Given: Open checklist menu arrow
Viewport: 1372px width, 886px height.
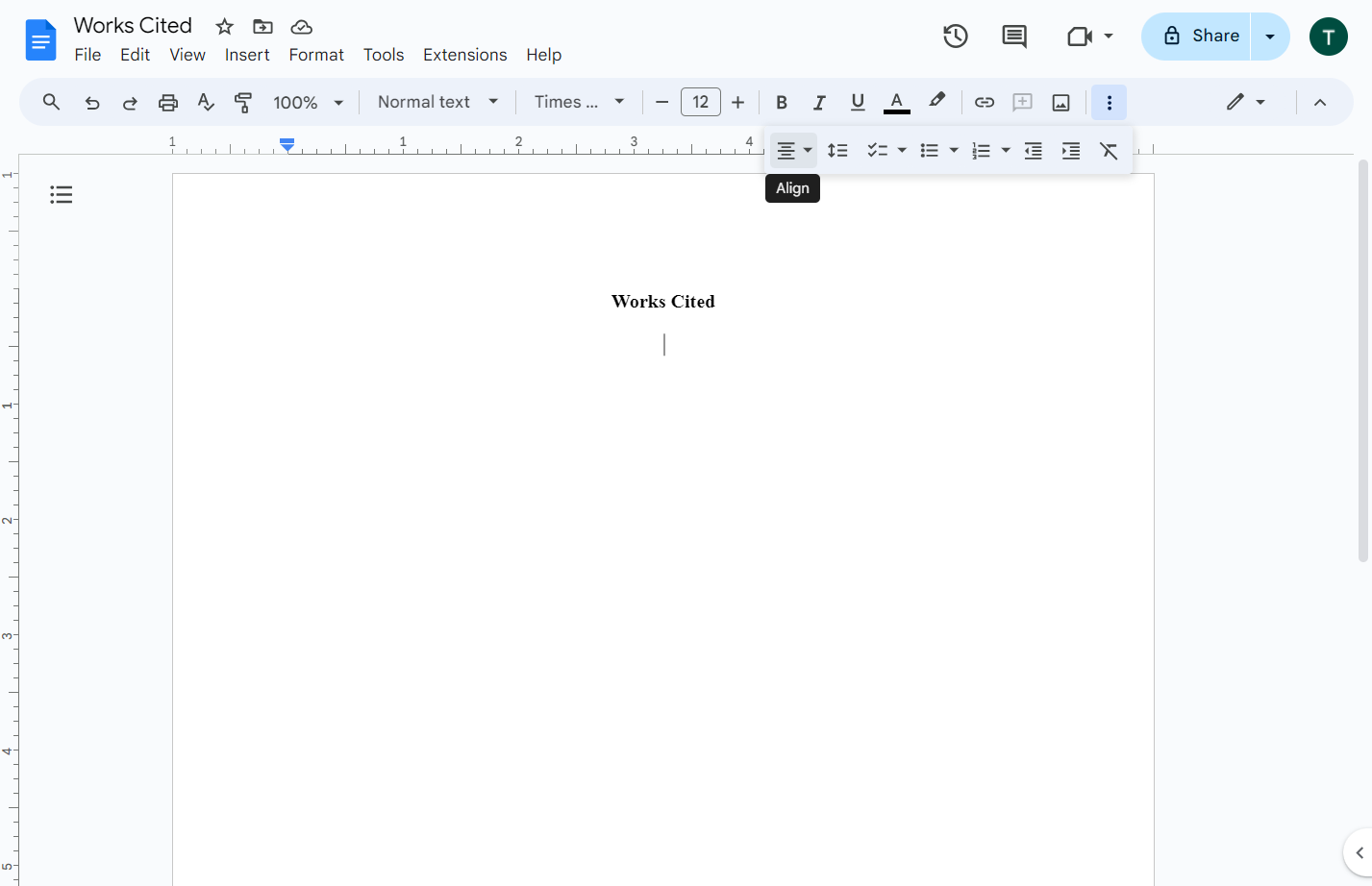Looking at the screenshot, I should pos(902,151).
